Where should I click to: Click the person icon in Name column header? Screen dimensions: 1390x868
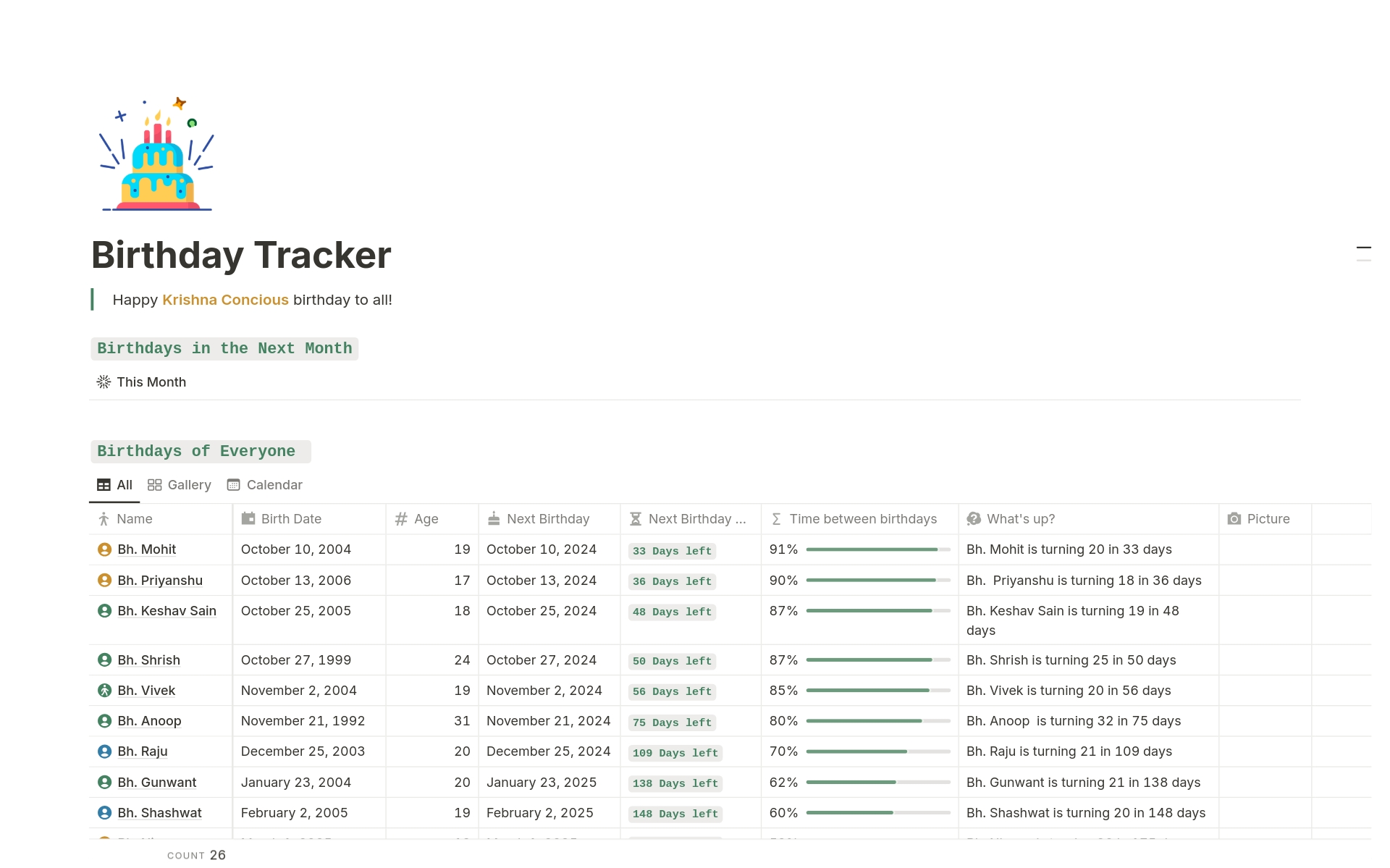105,519
